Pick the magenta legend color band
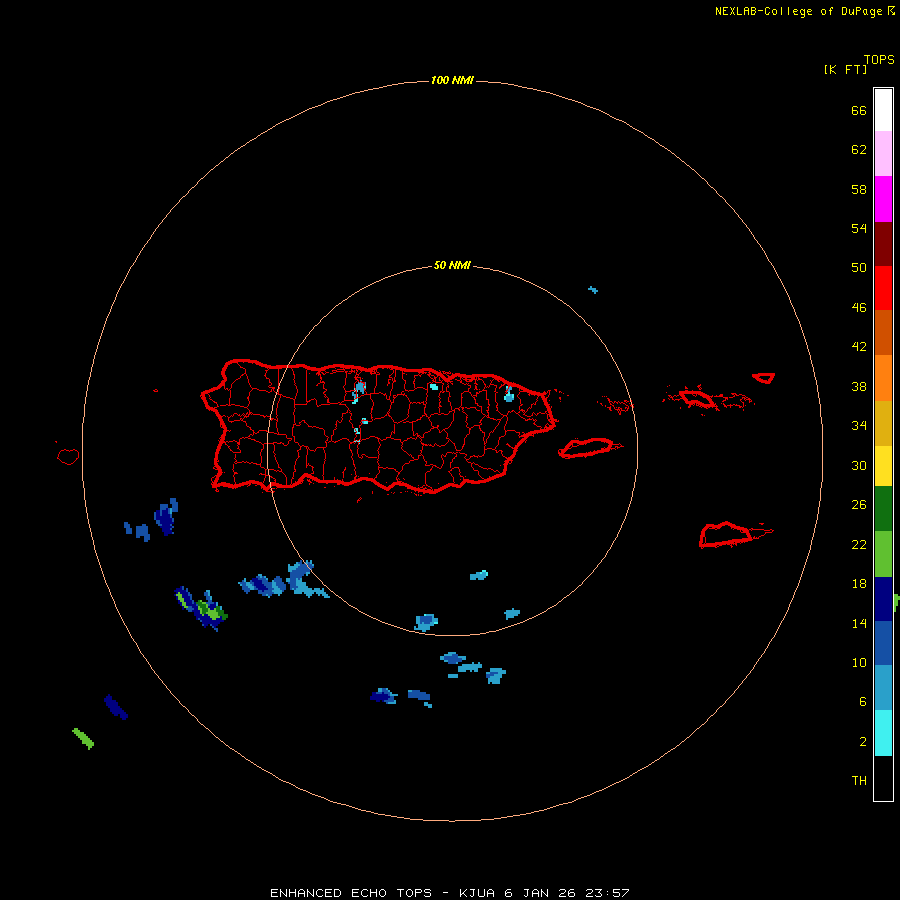The height and width of the screenshot is (900, 900). point(883,199)
